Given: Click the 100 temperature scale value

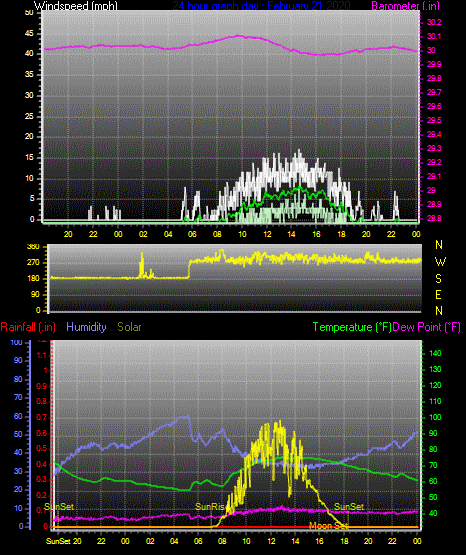Looking at the screenshot, I should pos(435,417).
